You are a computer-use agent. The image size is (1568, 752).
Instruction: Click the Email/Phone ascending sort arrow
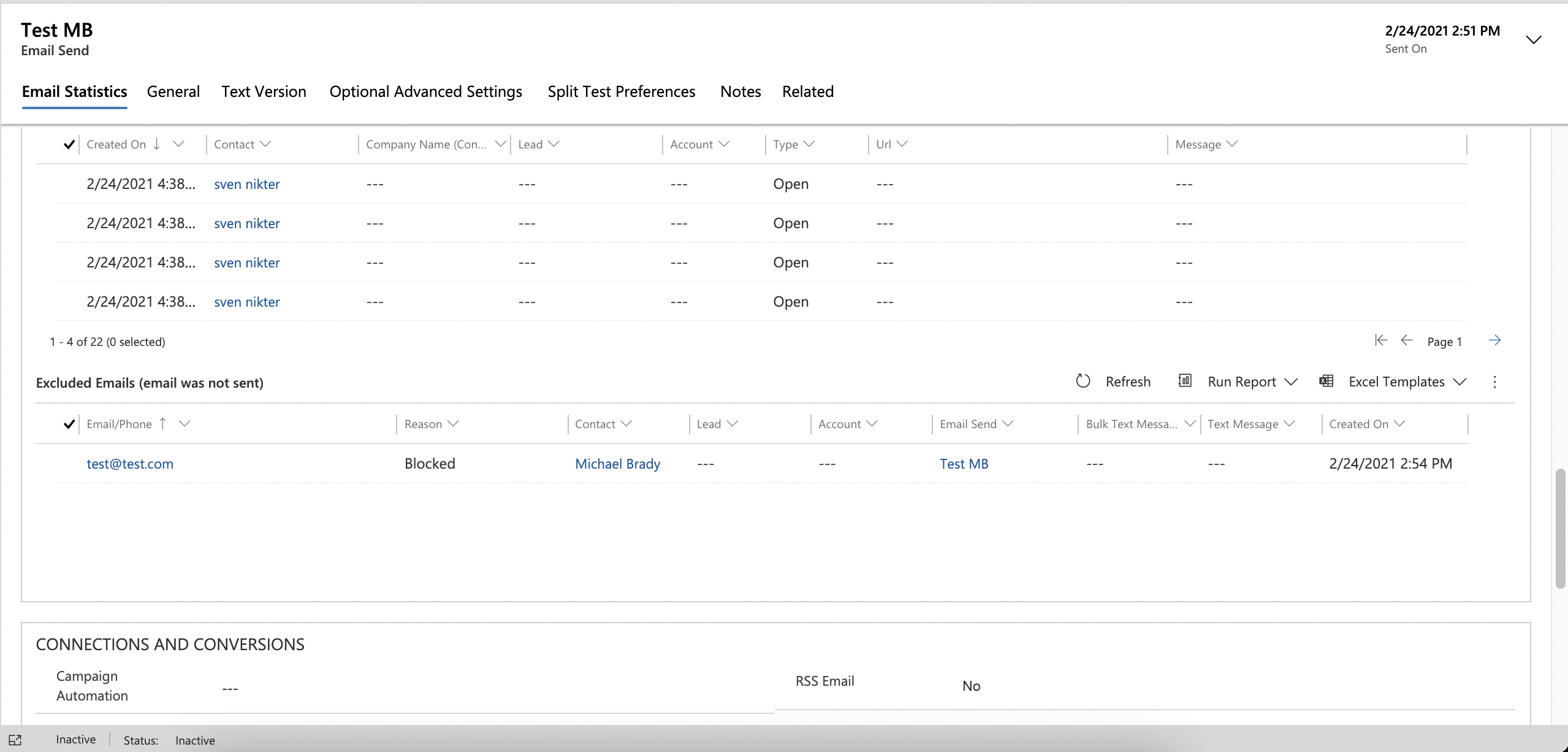click(x=162, y=424)
